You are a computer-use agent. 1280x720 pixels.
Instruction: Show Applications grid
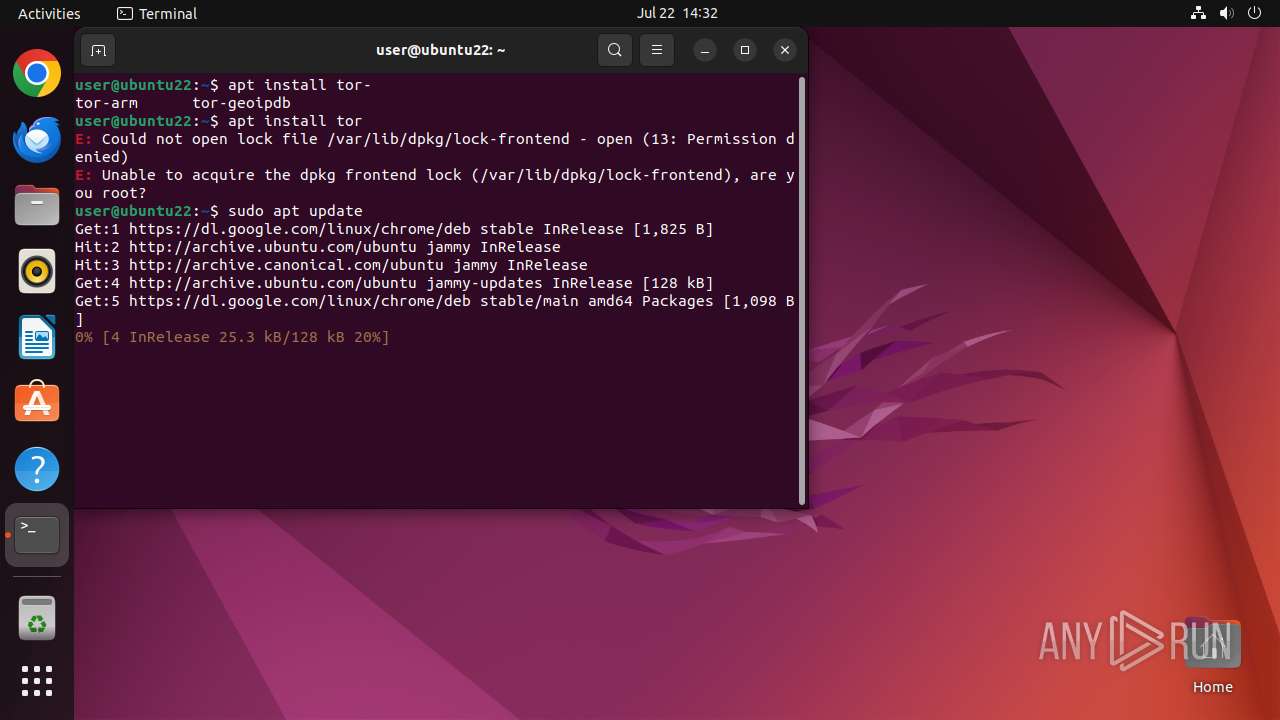tap(37, 681)
